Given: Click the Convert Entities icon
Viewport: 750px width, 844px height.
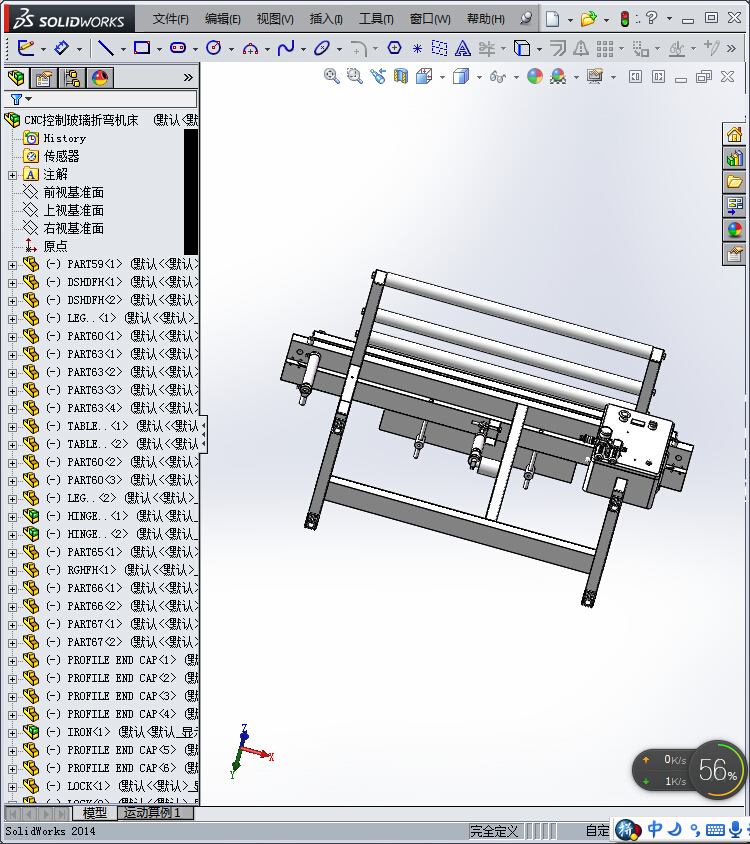Looking at the screenshot, I should pyautogui.click(x=521, y=48).
